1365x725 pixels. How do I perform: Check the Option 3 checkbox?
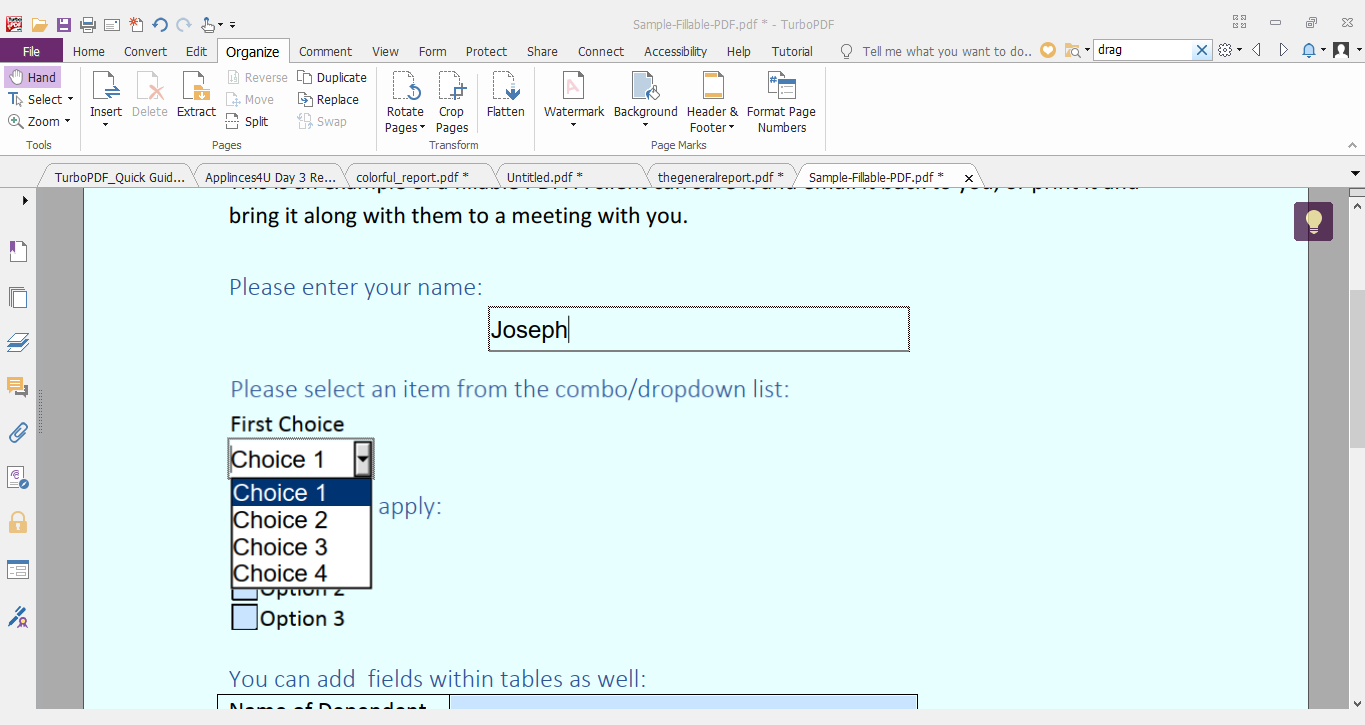(x=245, y=618)
